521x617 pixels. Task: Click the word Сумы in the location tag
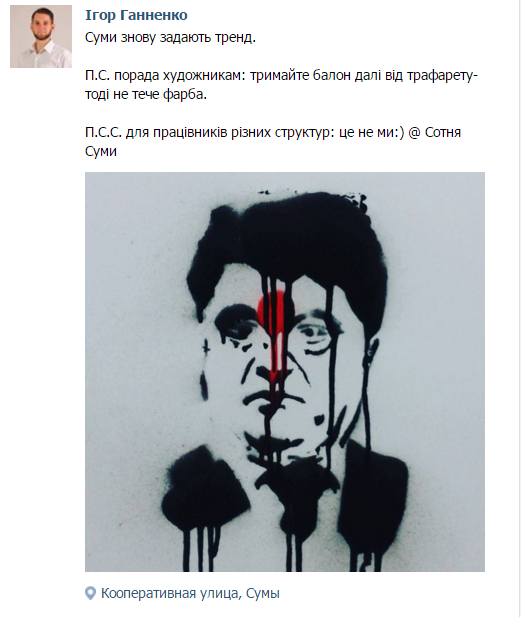click(x=263, y=593)
